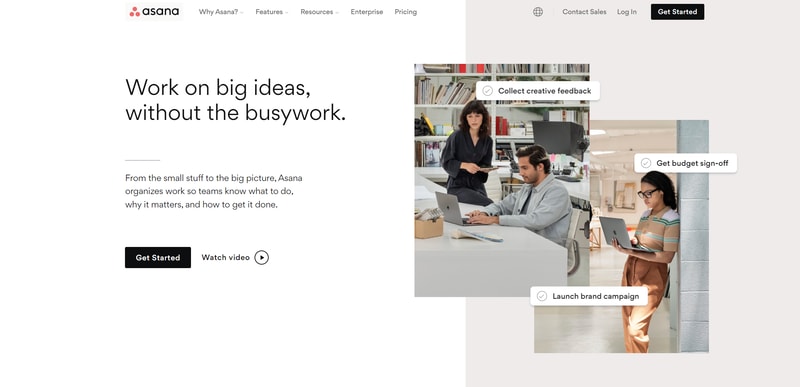The image size is (800, 387).
Task: Click the Log In link
Action: [627, 12]
